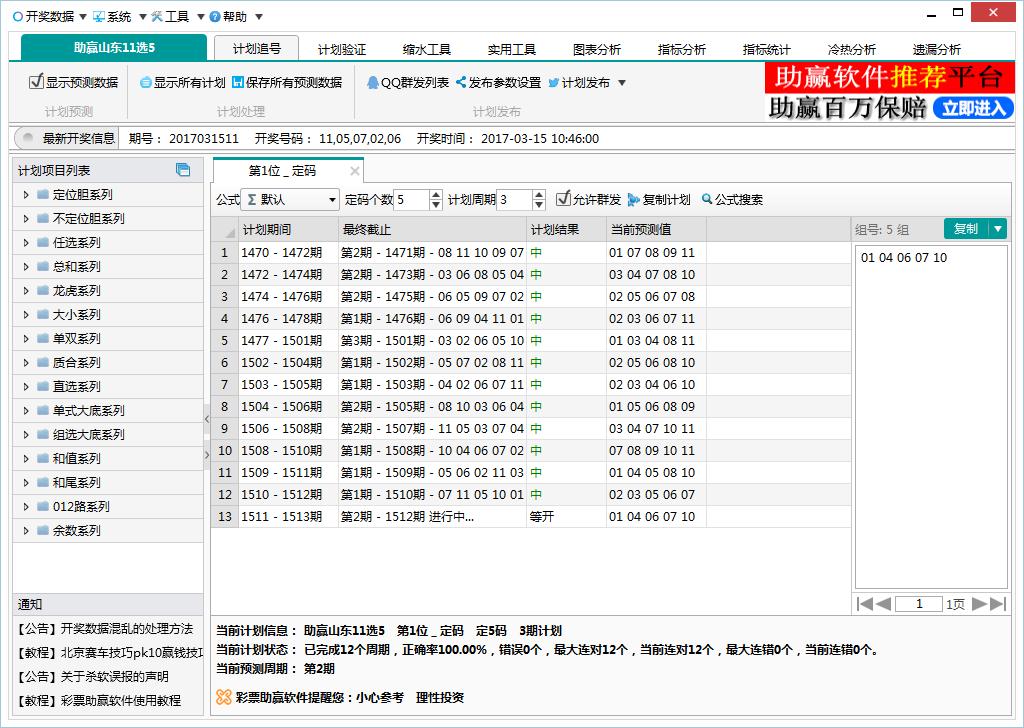Expand the 定位胆系列 tree node
Viewport: 1024px width, 728px height.
coord(26,195)
